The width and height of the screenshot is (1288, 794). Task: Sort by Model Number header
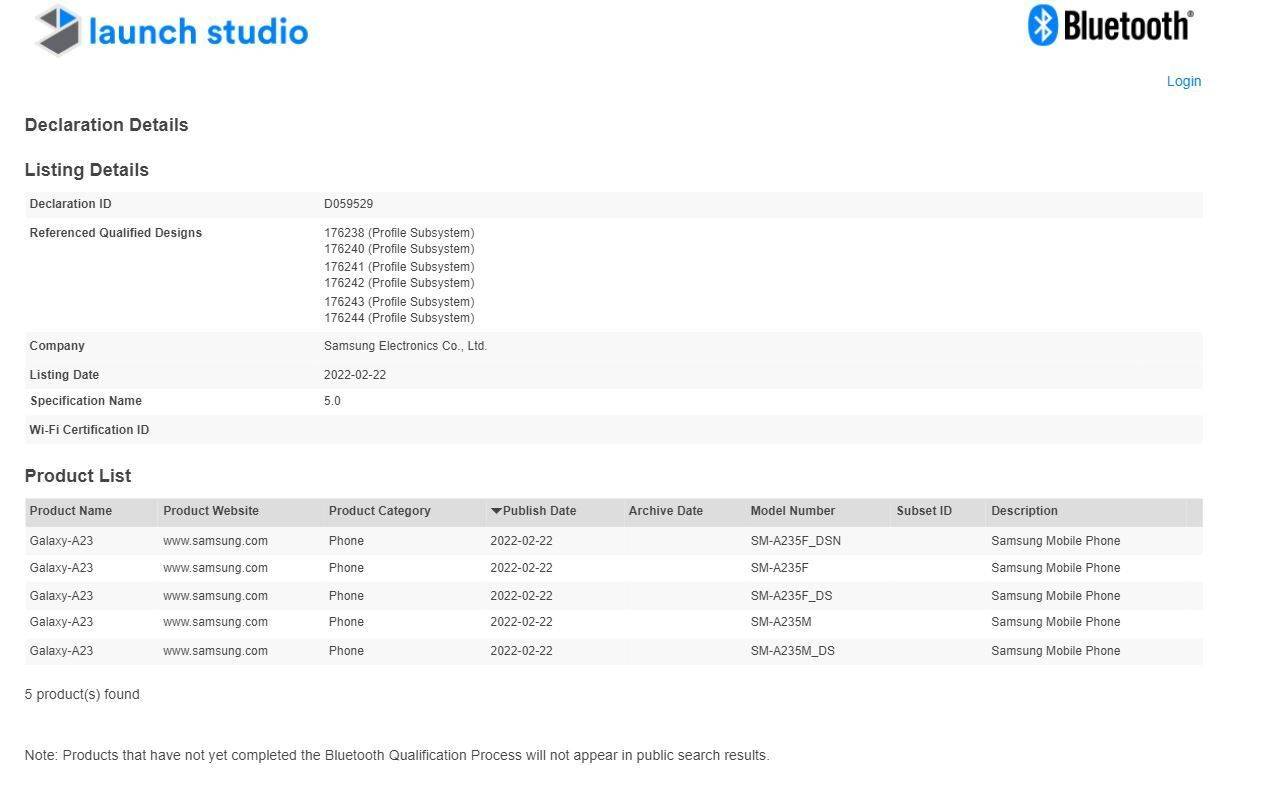tap(792, 511)
